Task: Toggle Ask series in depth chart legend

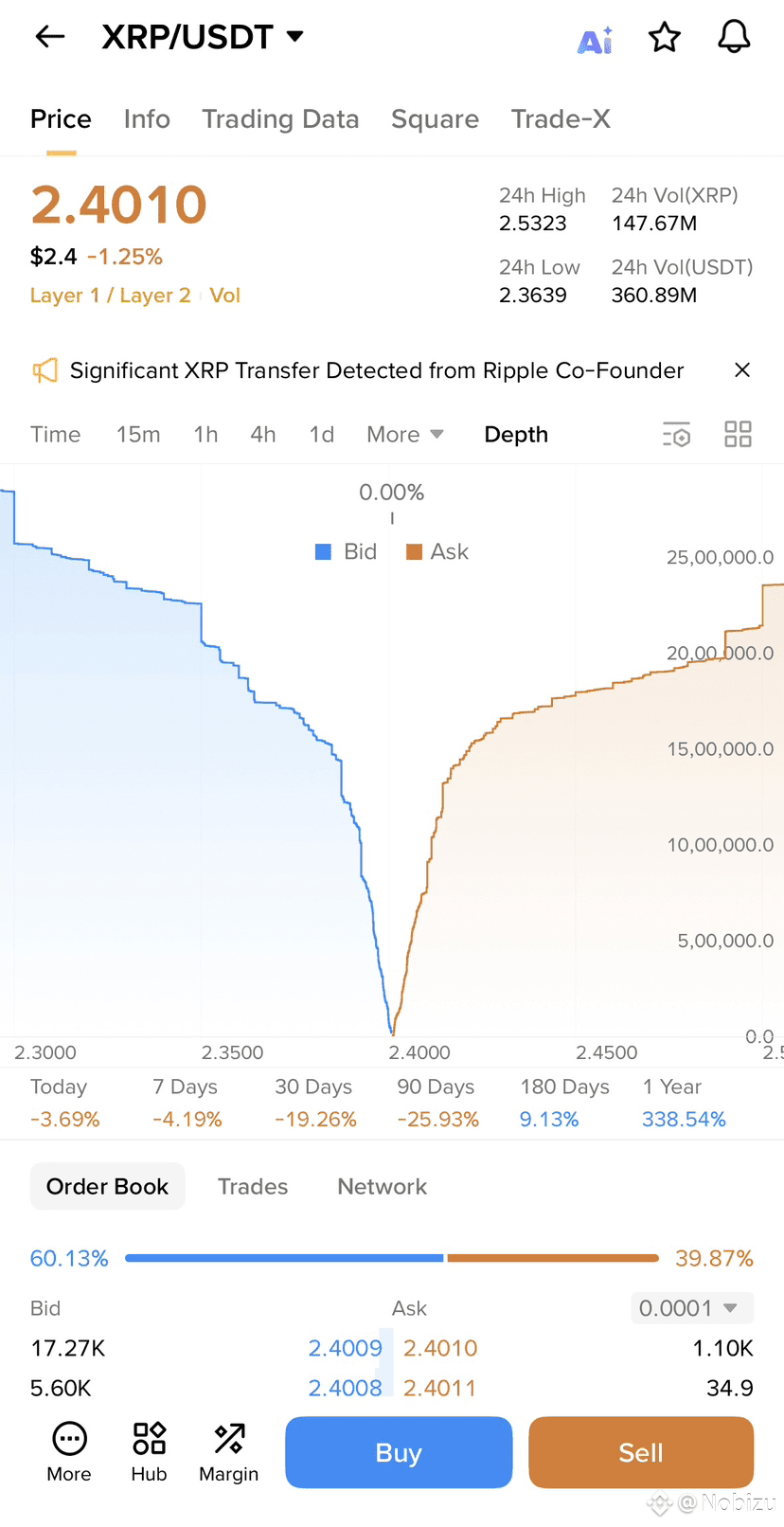Action: [437, 552]
